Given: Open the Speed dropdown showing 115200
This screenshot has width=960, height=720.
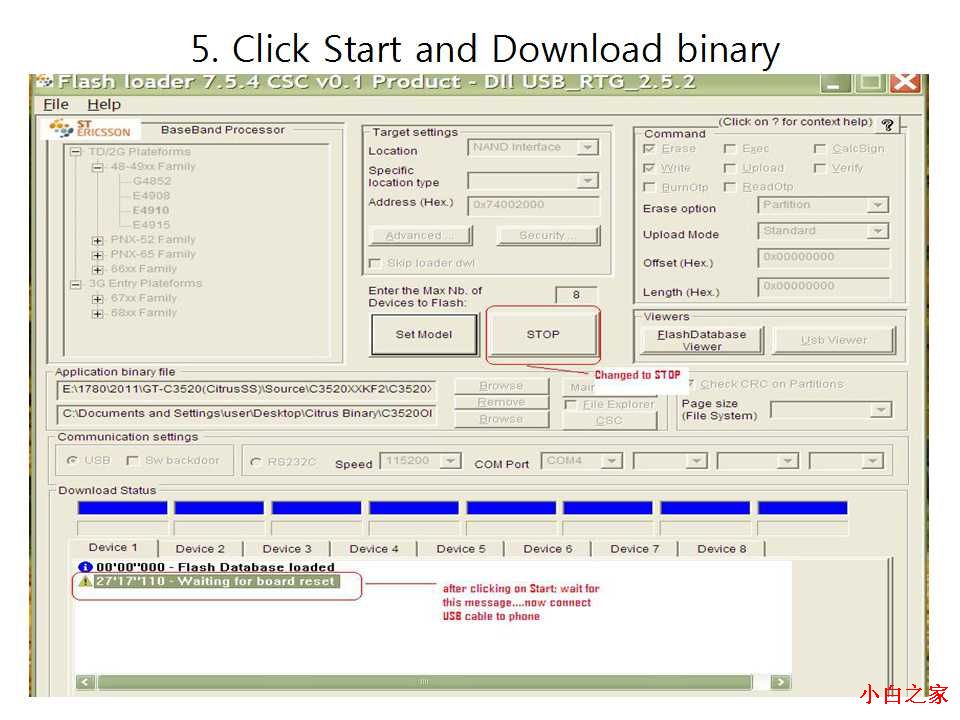Looking at the screenshot, I should point(451,460).
